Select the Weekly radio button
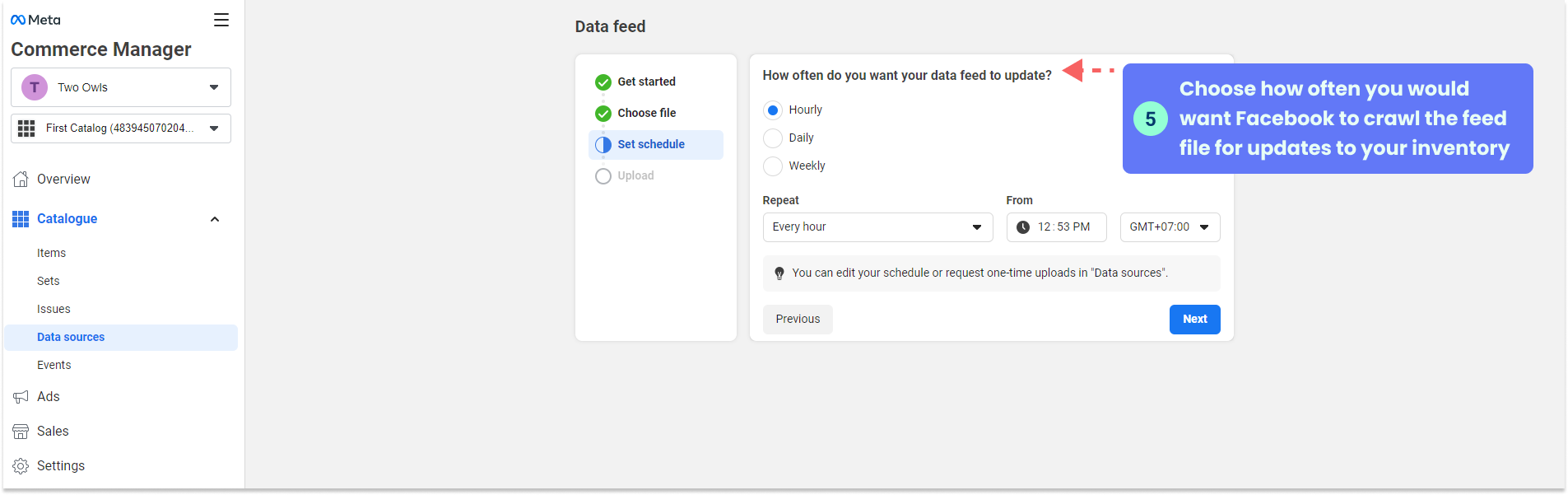 773,166
